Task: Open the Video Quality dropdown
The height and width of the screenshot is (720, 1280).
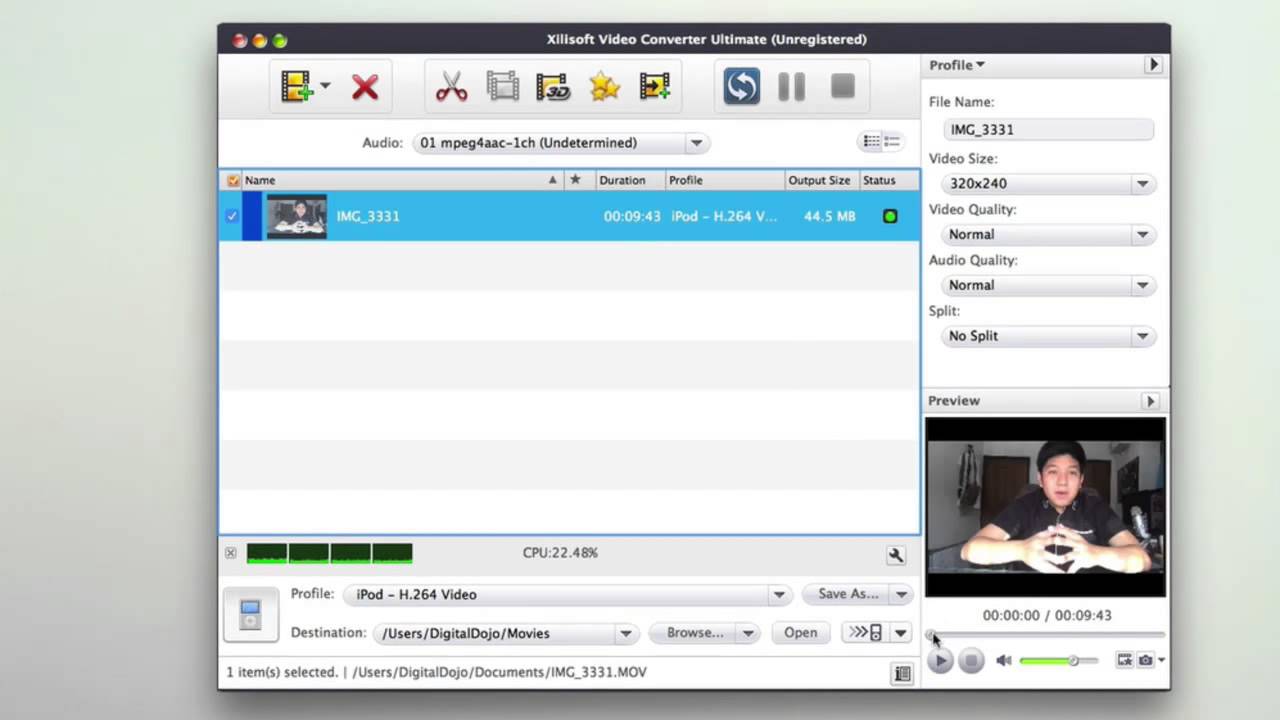Action: click(1048, 235)
